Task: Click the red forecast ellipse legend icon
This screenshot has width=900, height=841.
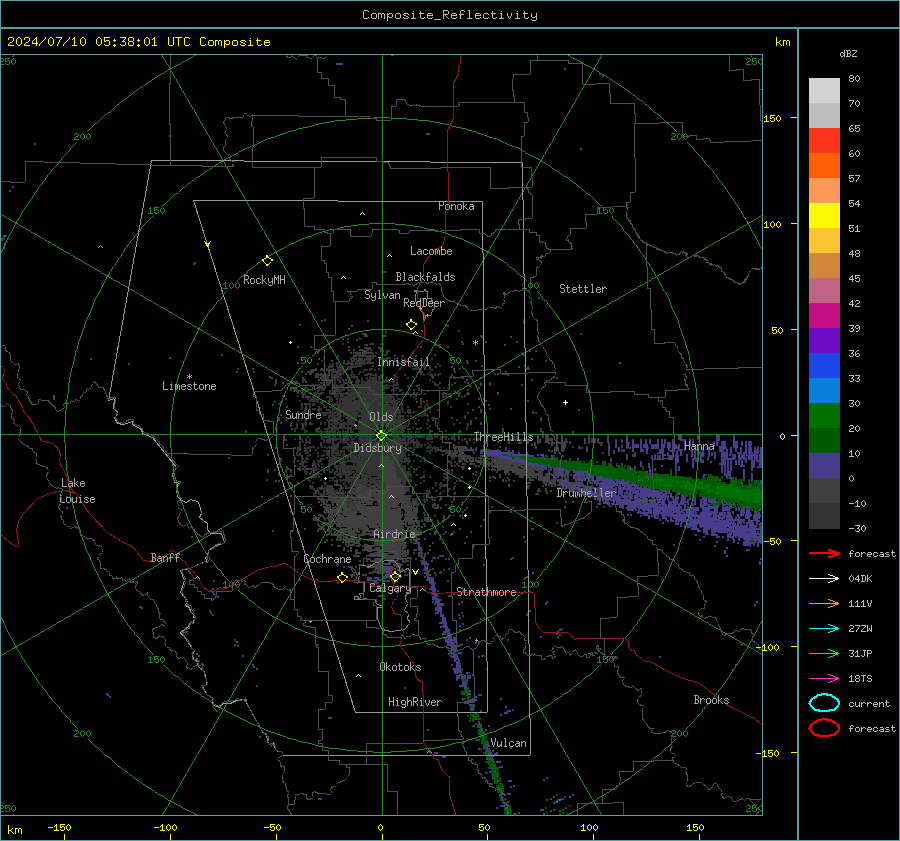Action: pyautogui.click(x=824, y=728)
